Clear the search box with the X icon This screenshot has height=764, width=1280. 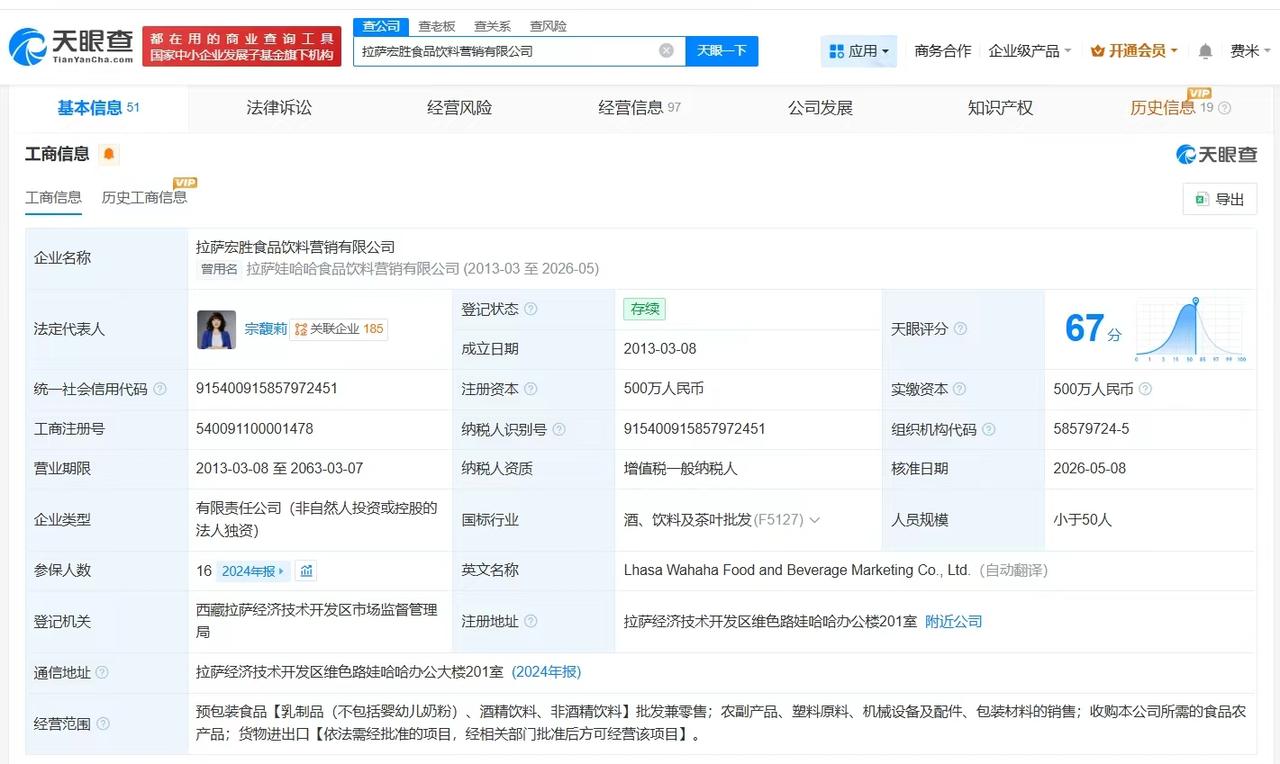pos(666,51)
